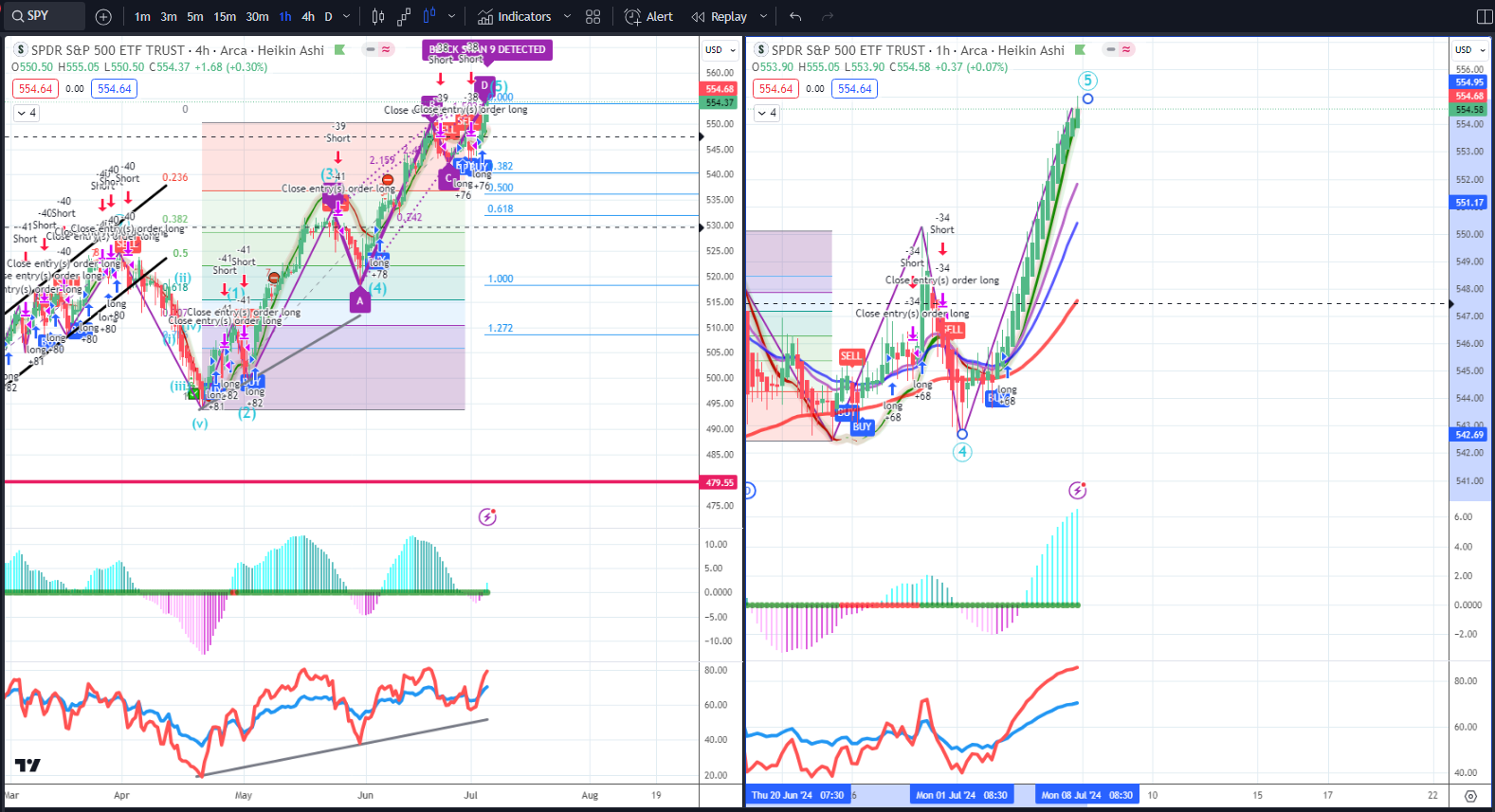
Task: Open the USD currency dropdown on the 4h chart
Action: coord(720,50)
